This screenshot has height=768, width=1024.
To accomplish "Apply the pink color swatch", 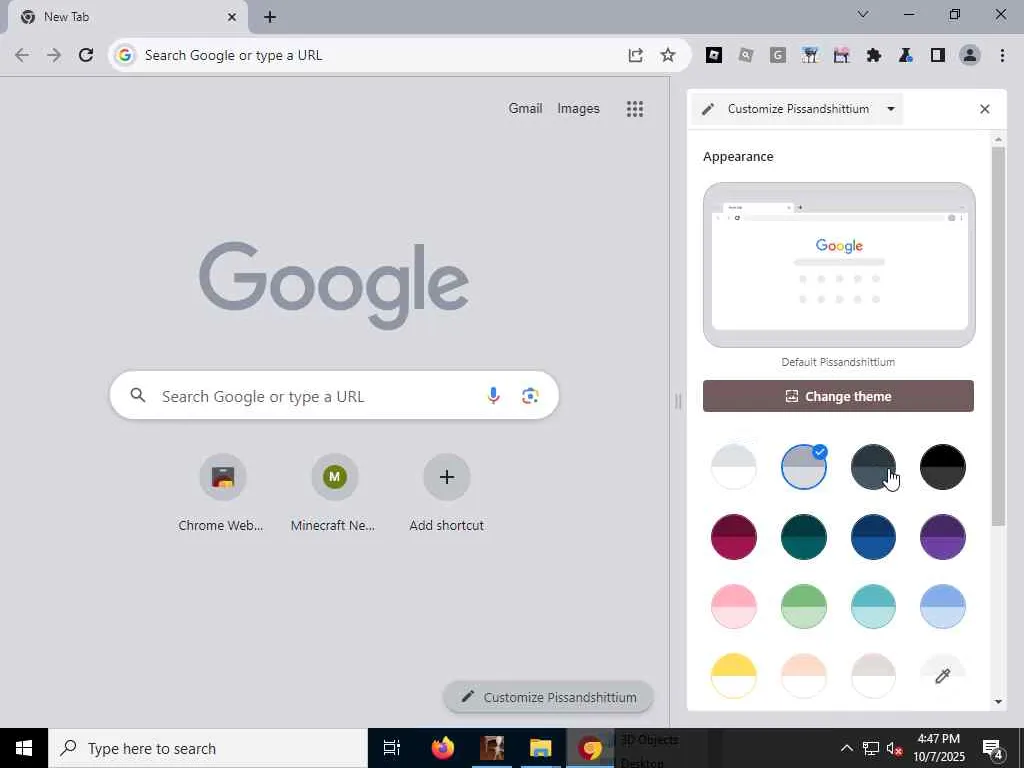I will [x=733, y=607].
